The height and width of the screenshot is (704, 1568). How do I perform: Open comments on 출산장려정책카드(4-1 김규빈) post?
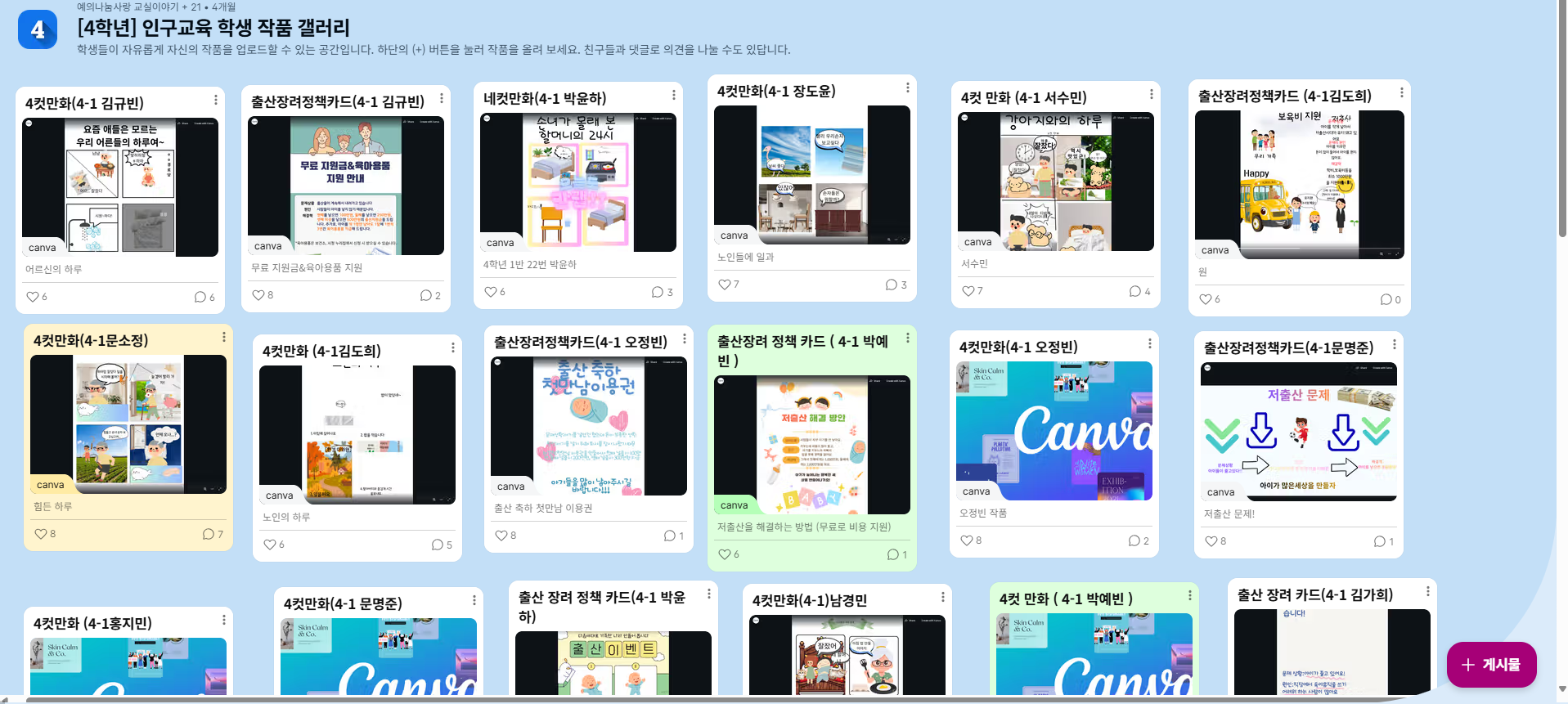(425, 295)
